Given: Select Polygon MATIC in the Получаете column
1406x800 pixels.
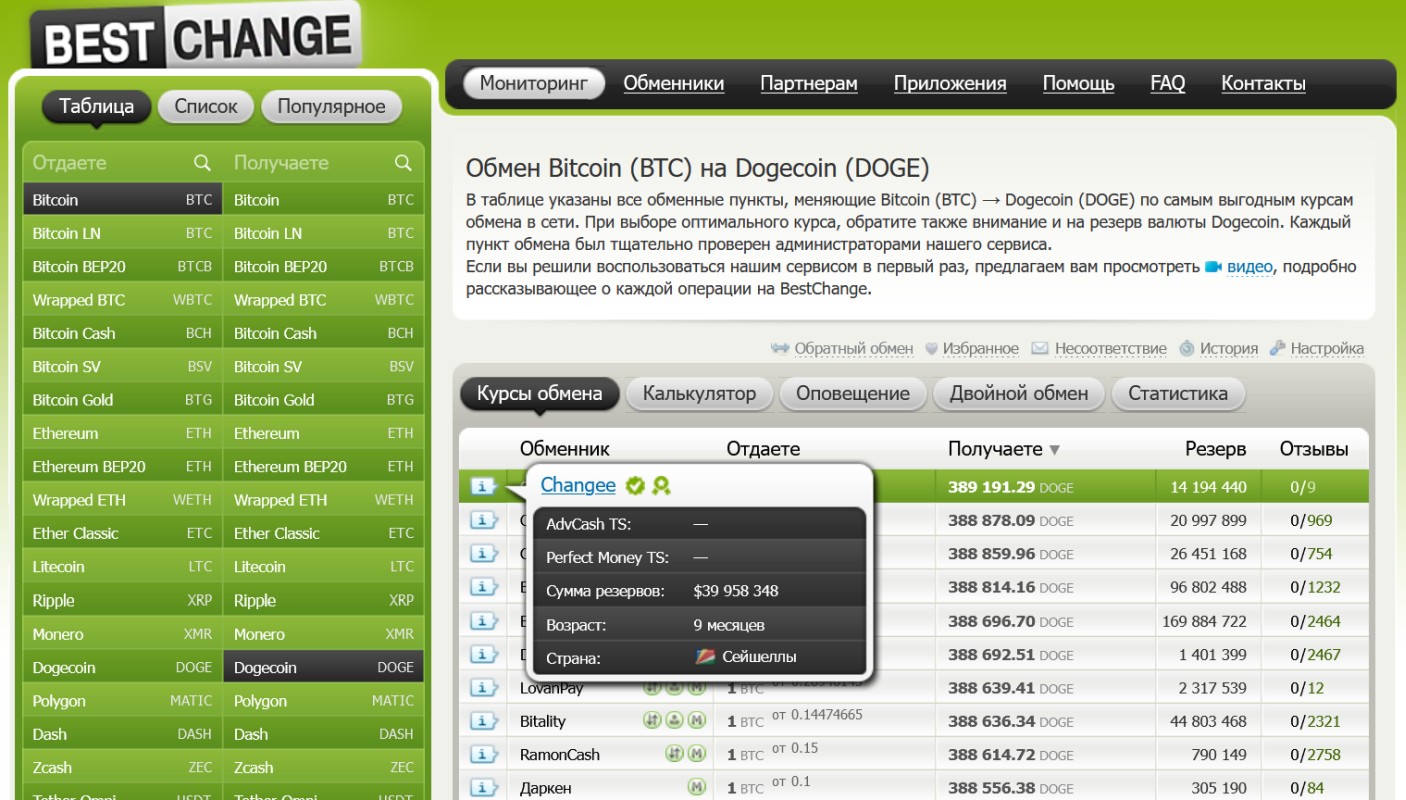Looking at the screenshot, I should point(324,701).
